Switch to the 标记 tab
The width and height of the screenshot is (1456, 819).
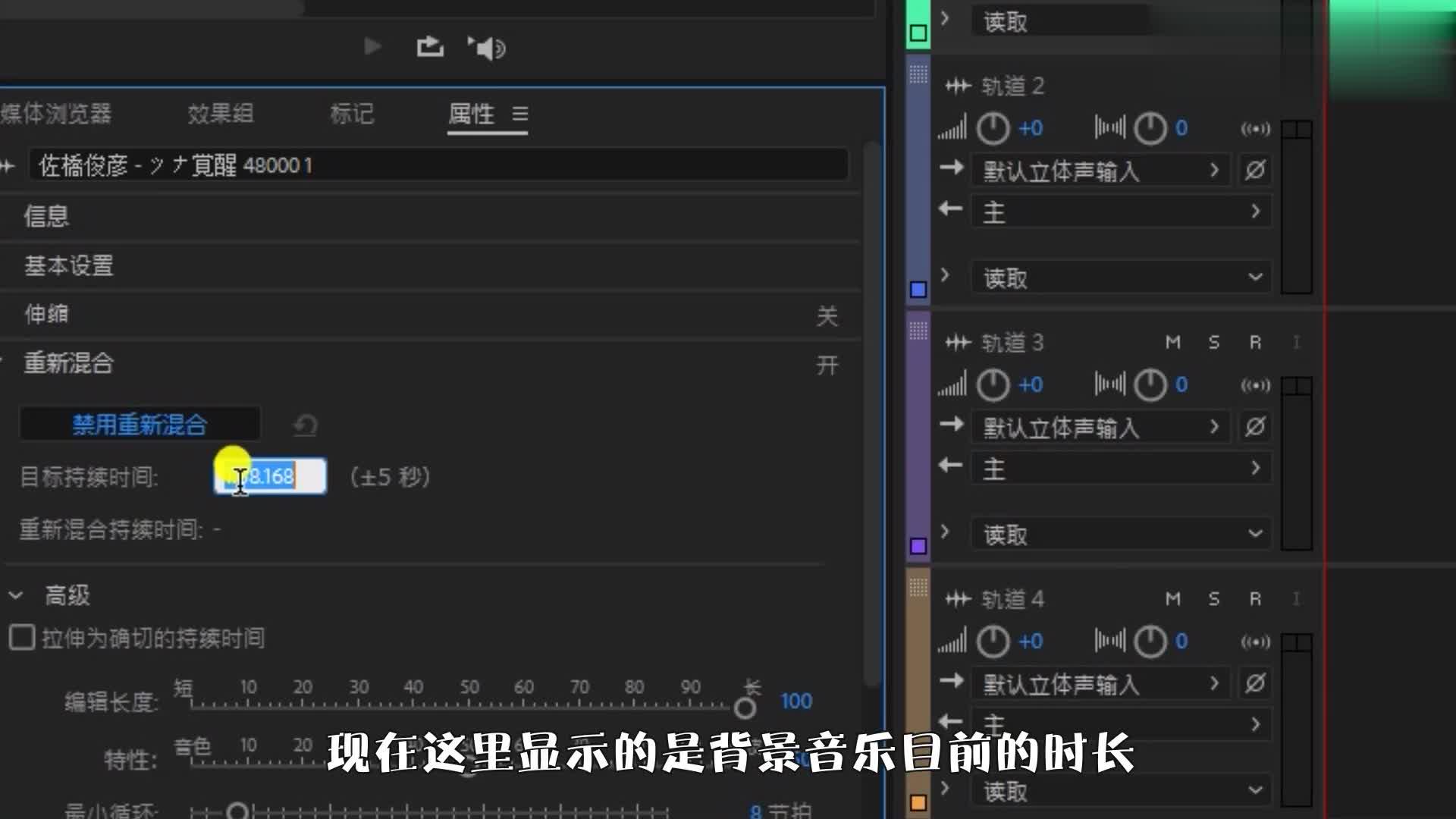pos(352,114)
